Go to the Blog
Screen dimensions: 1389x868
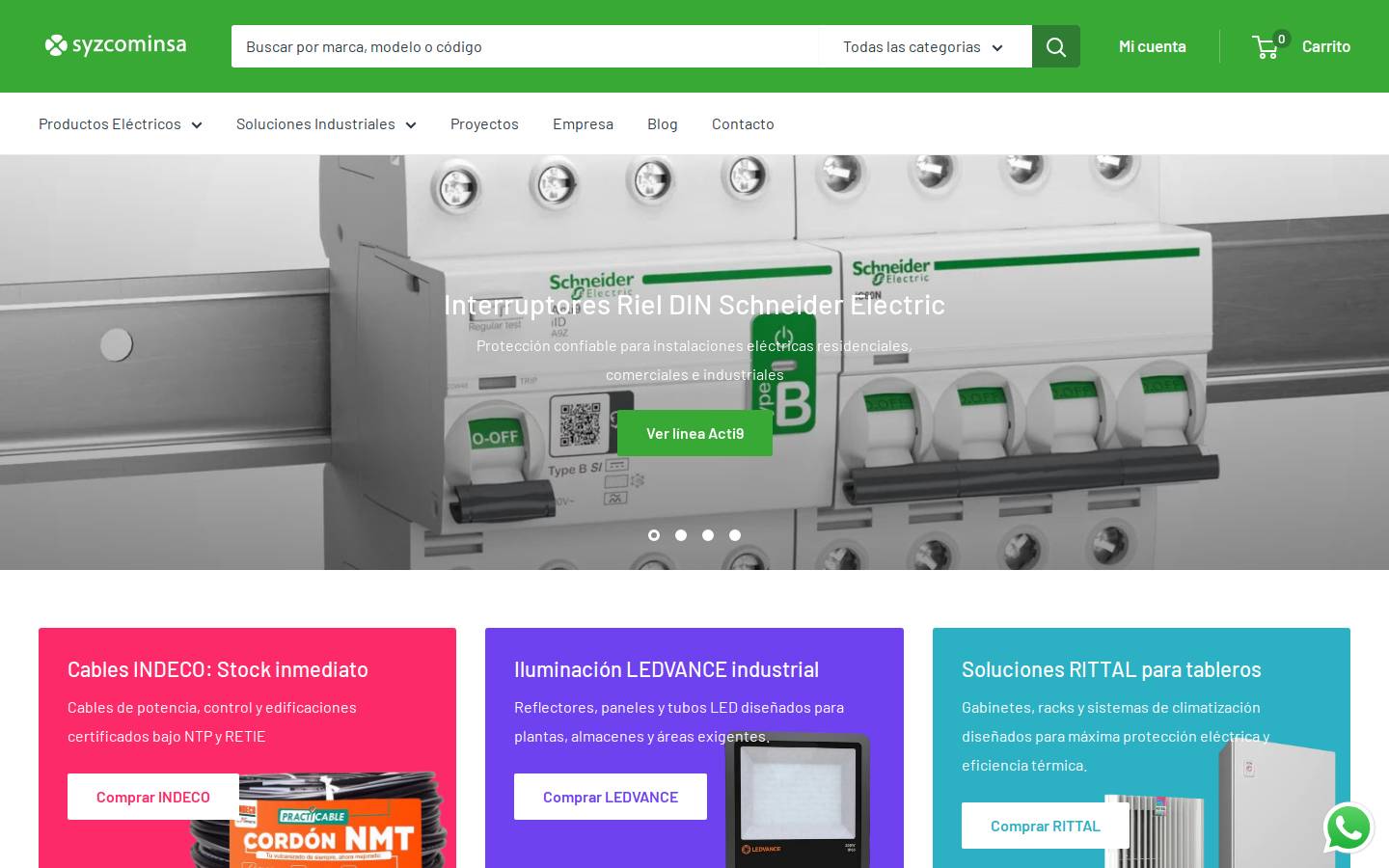tap(663, 123)
